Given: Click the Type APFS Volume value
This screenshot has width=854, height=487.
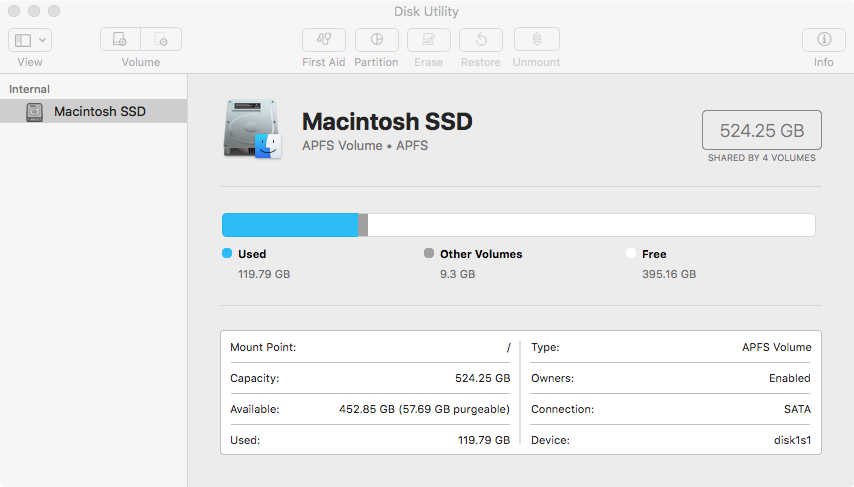Looking at the screenshot, I should (777, 347).
